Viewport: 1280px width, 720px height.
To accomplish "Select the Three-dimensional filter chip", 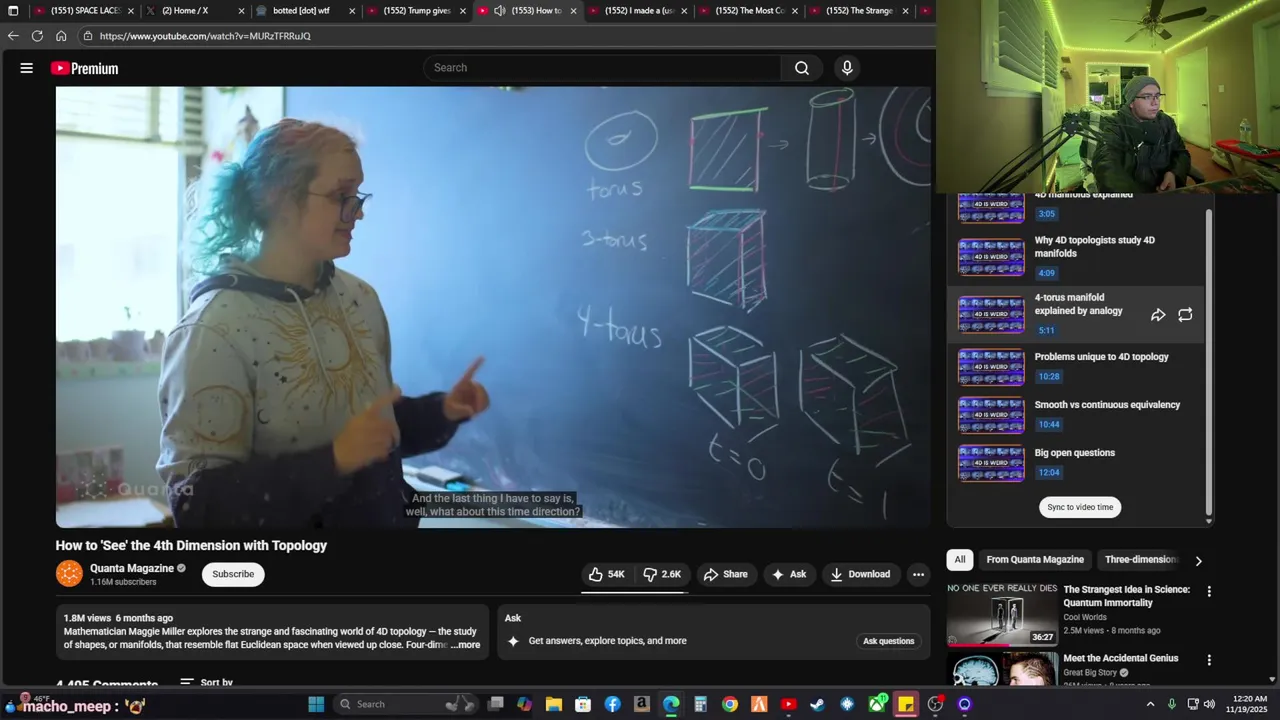I will pyautogui.click(x=1140, y=560).
